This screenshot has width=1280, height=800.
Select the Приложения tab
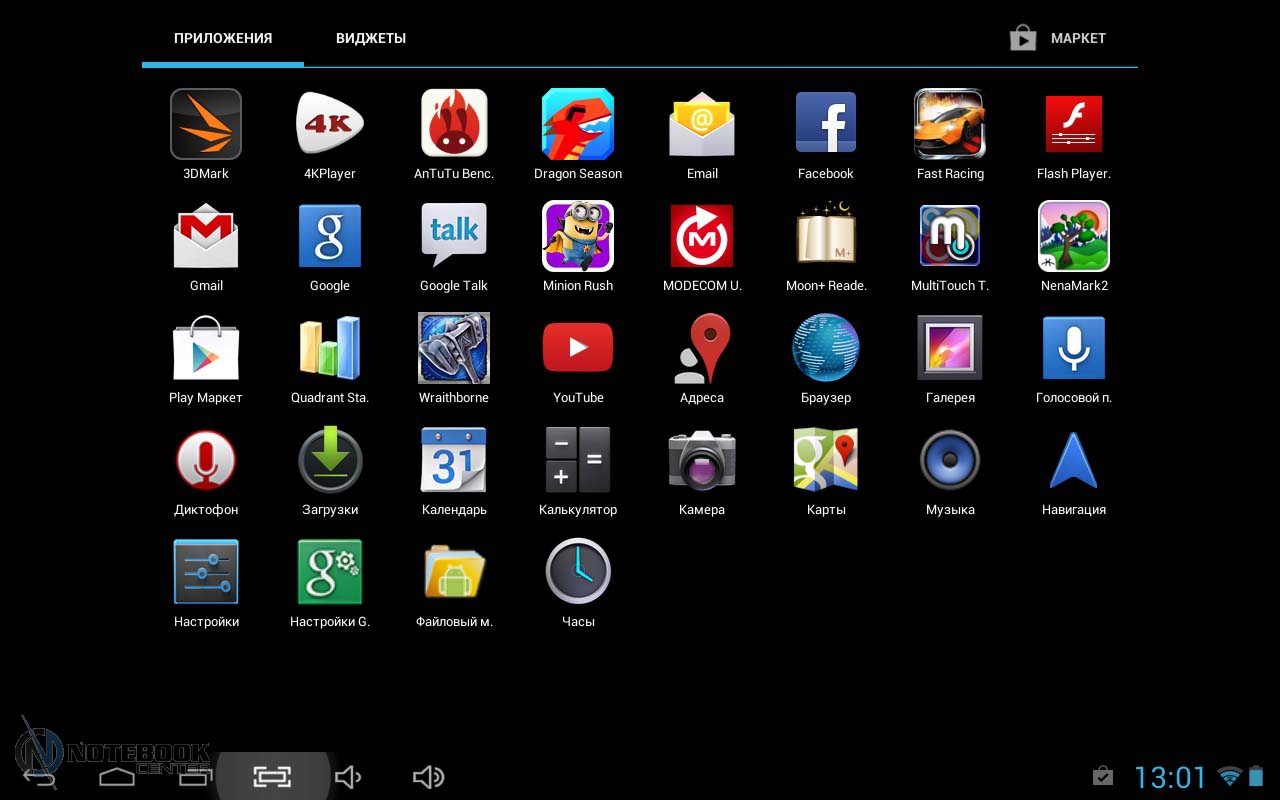coord(223,39)
